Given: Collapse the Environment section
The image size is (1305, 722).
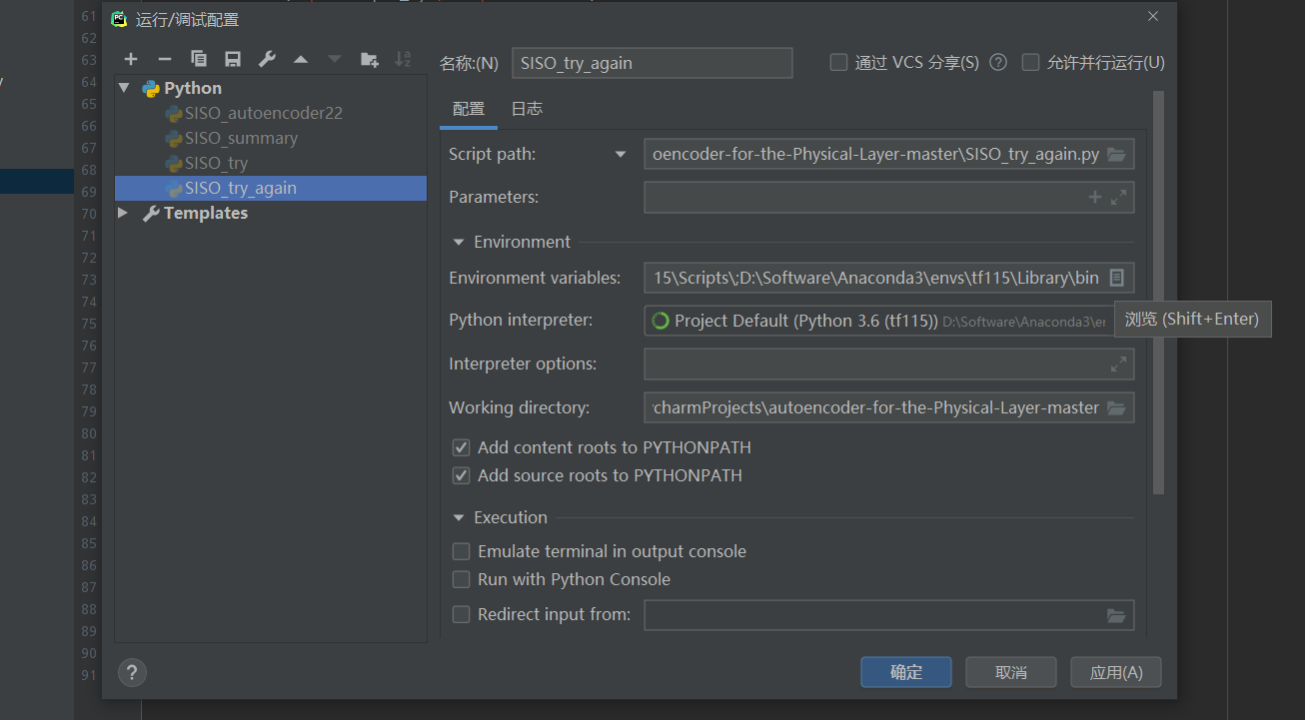Looking at the screenshot, I should [x=458, y=241].
